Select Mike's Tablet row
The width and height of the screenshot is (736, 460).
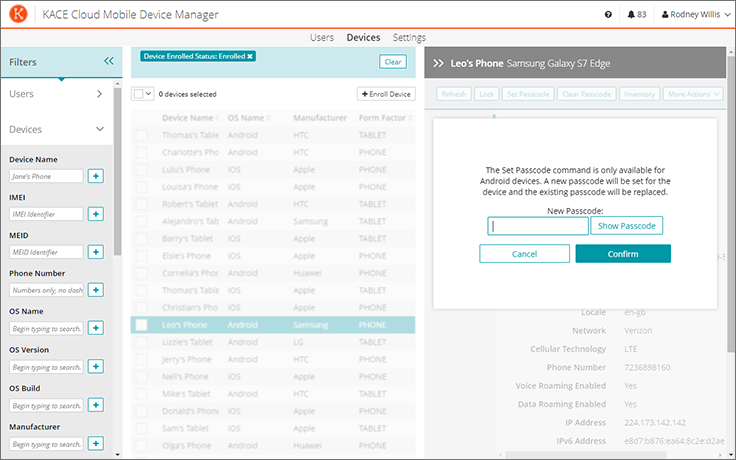click(x=273, y=394)
